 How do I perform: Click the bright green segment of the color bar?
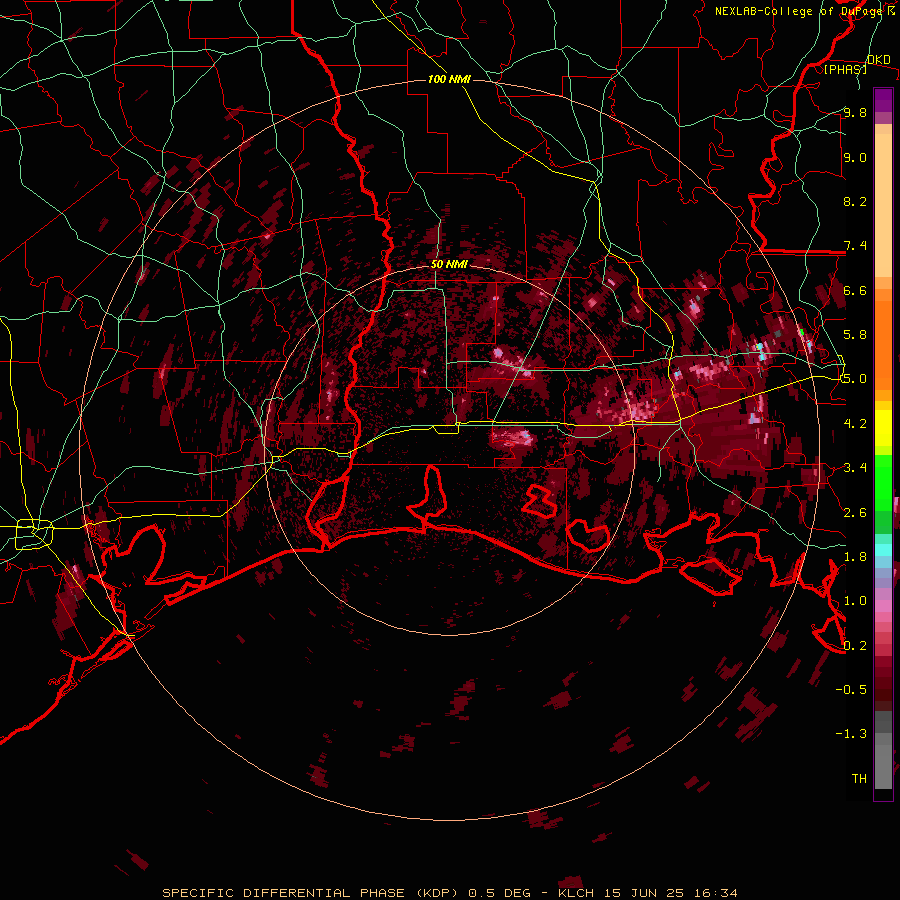pyautogui.click(x=883, y=482)
